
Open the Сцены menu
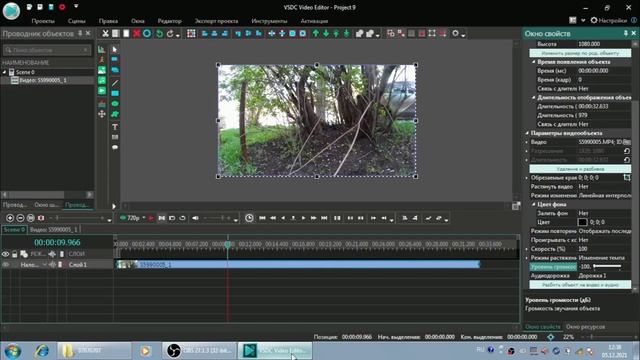pos(77,21)
